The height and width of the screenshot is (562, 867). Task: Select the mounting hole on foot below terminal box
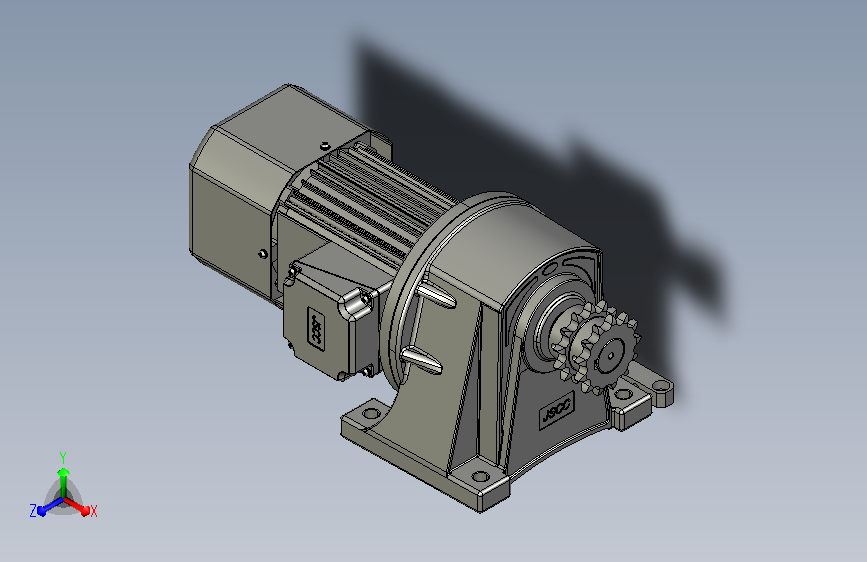[x=370, y=413]
